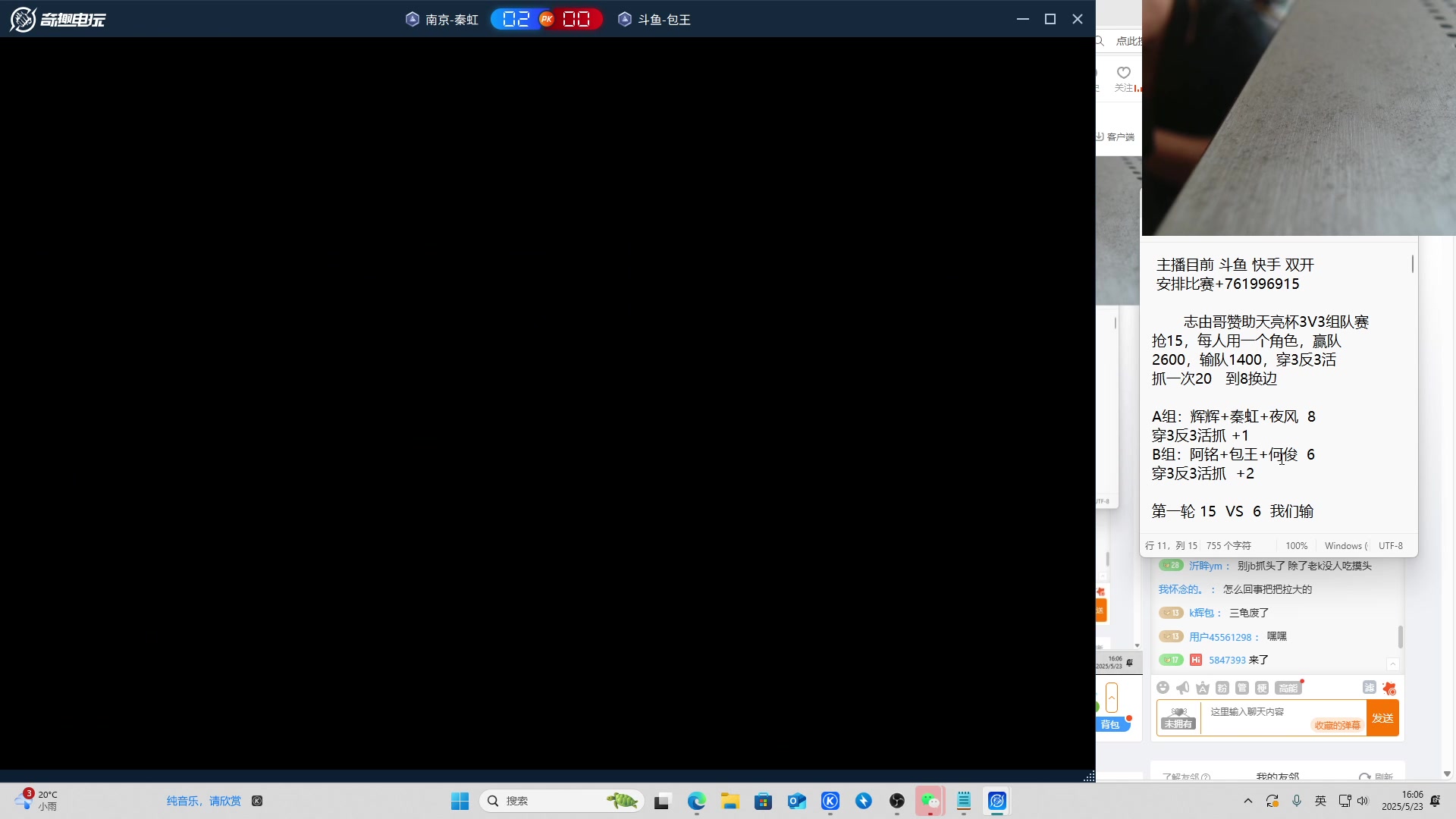Viewport: 1456px width, 819px height.
Task: Open OBS Studio from the taskbar
Action: (897, 801)
